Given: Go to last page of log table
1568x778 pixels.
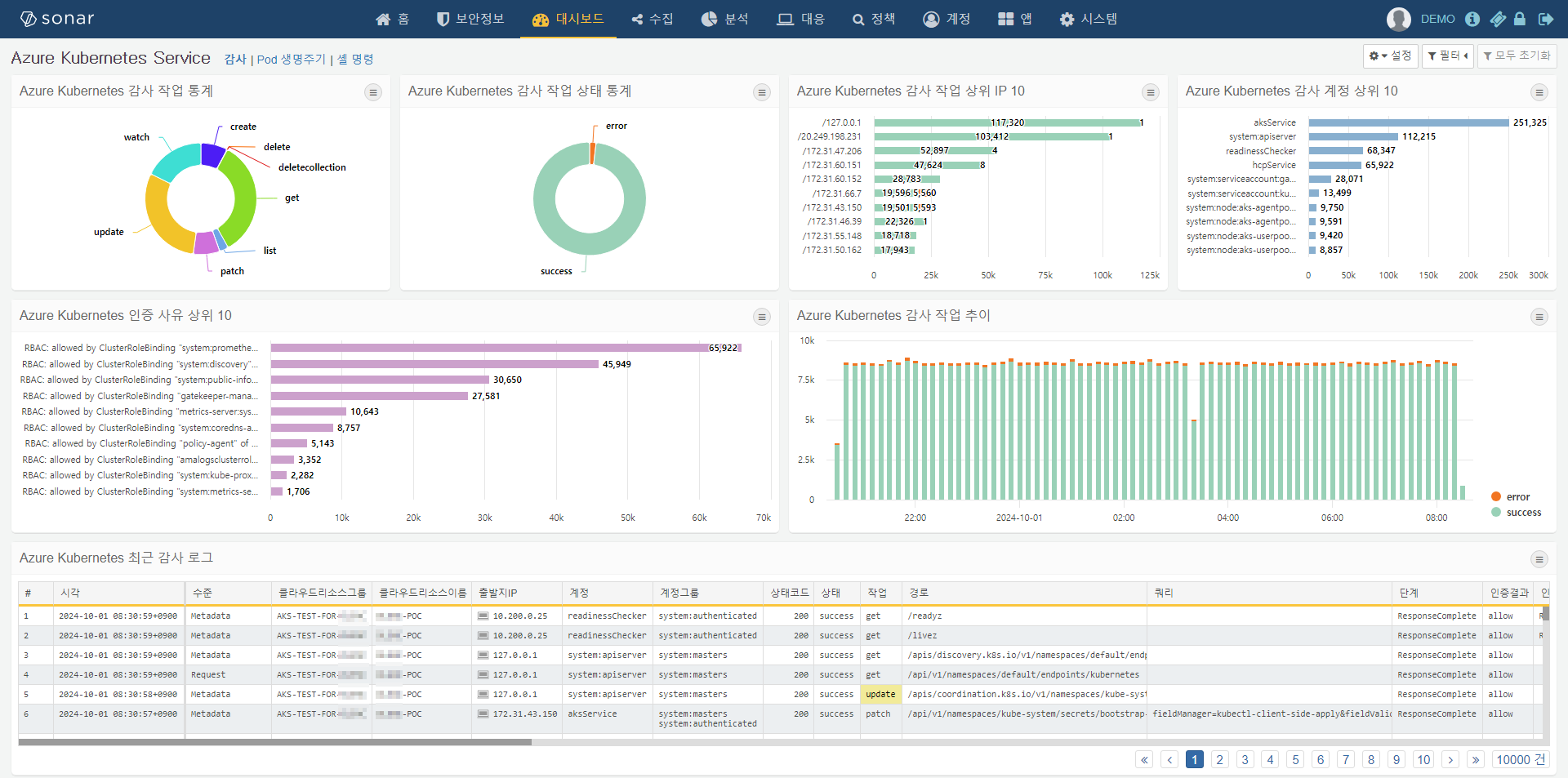Looking at the screenshot, I should point(1476,759).
